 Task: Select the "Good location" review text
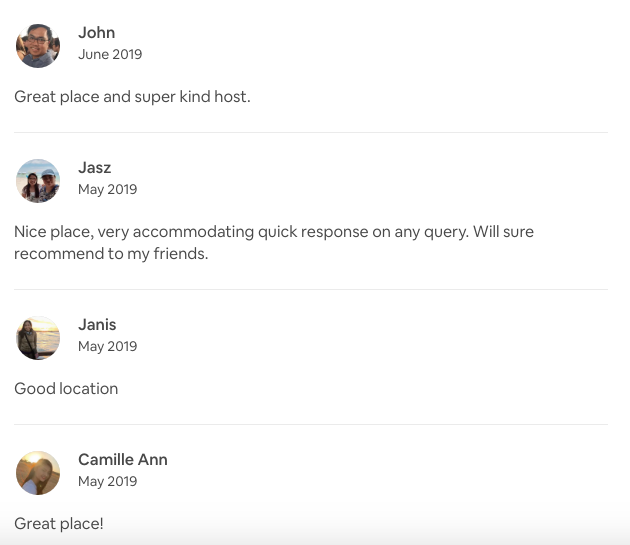point(66,389)
